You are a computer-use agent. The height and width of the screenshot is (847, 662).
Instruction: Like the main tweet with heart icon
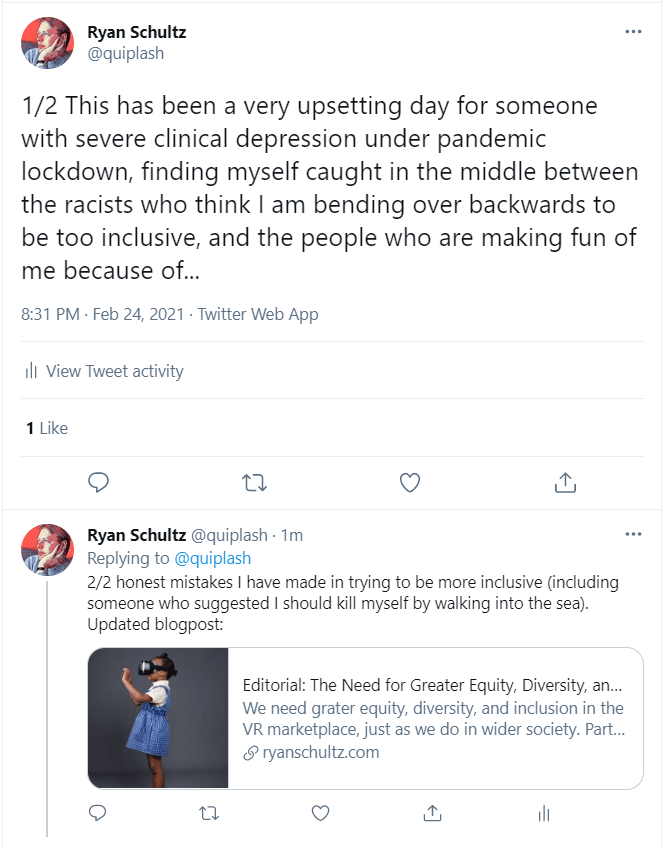pos(410,482)
